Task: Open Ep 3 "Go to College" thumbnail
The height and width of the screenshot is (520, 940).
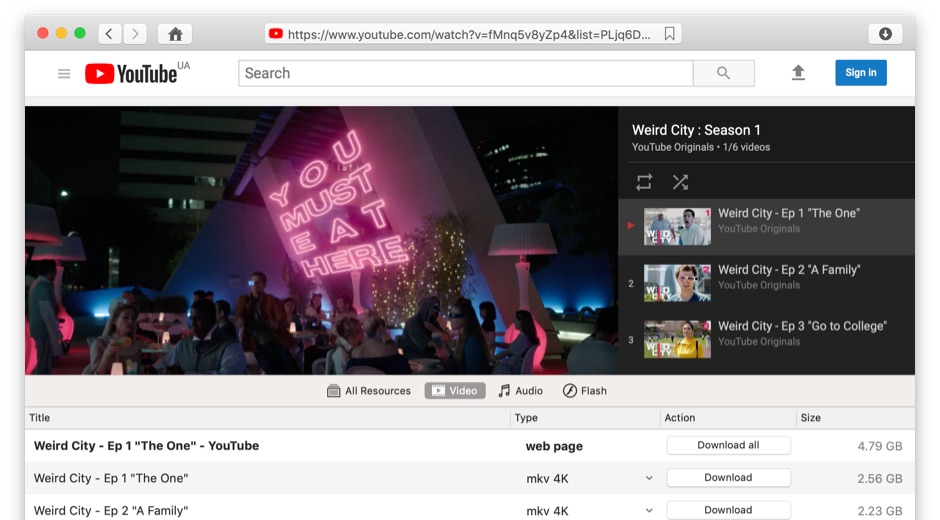Action: 677,339
